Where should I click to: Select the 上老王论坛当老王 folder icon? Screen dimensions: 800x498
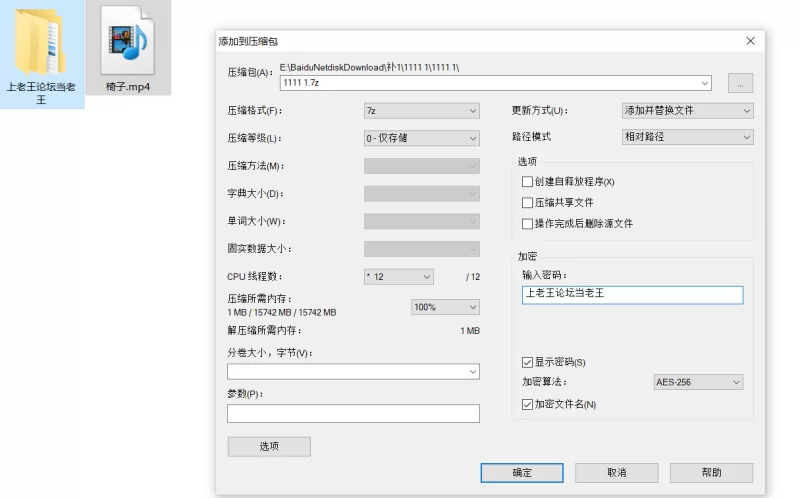pos(40,42)
